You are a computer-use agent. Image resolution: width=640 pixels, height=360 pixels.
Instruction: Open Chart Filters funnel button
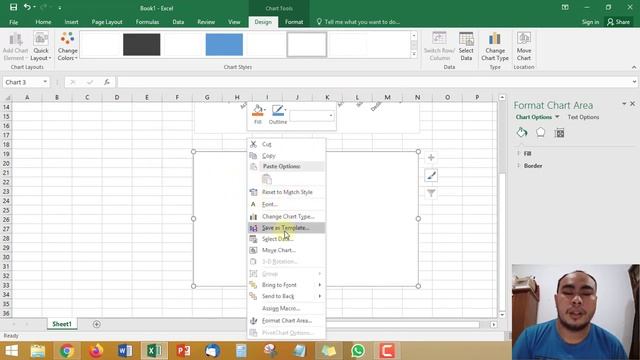coord(431,193)
